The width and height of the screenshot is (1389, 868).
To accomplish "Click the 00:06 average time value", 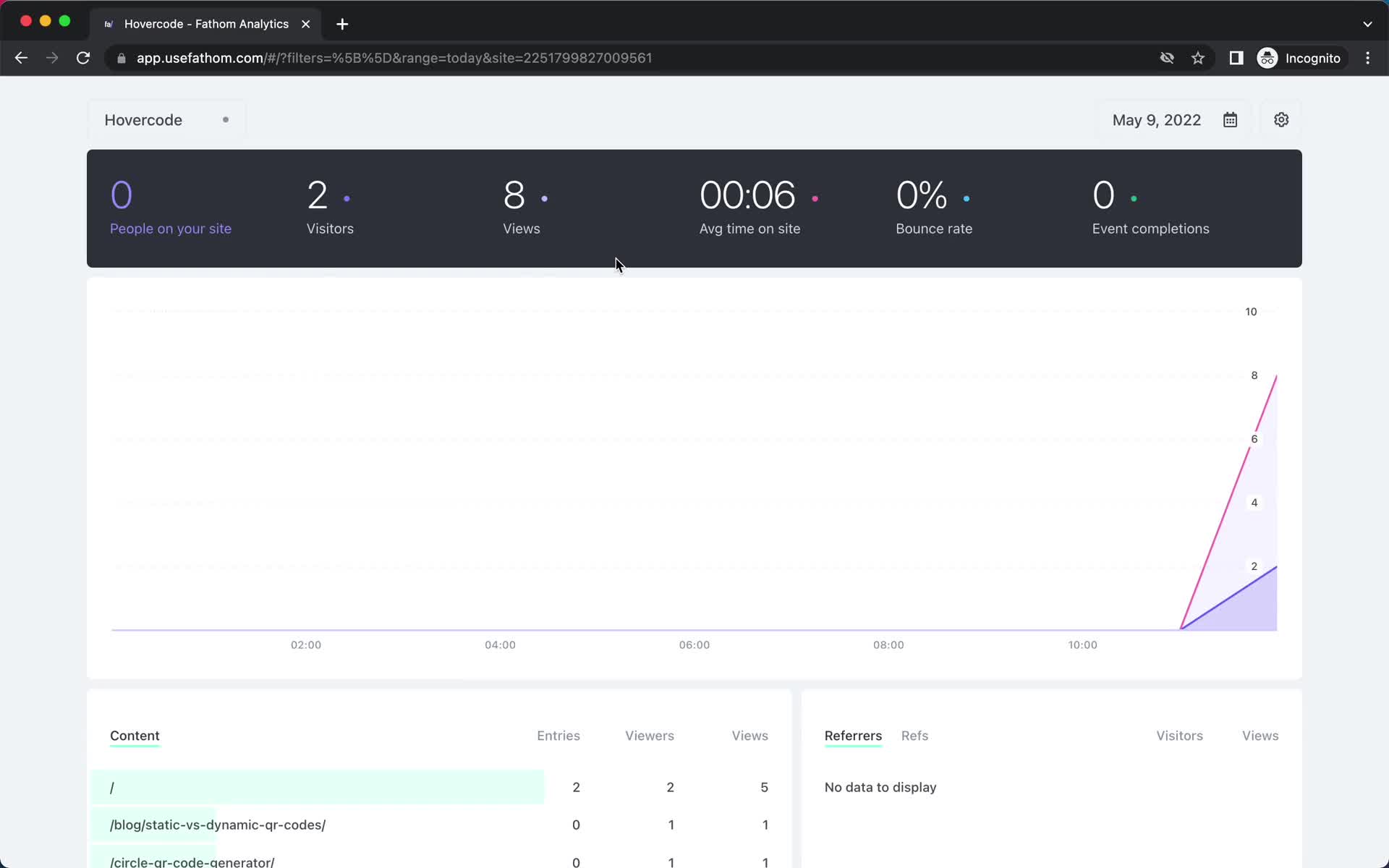I will coord(747,195).
